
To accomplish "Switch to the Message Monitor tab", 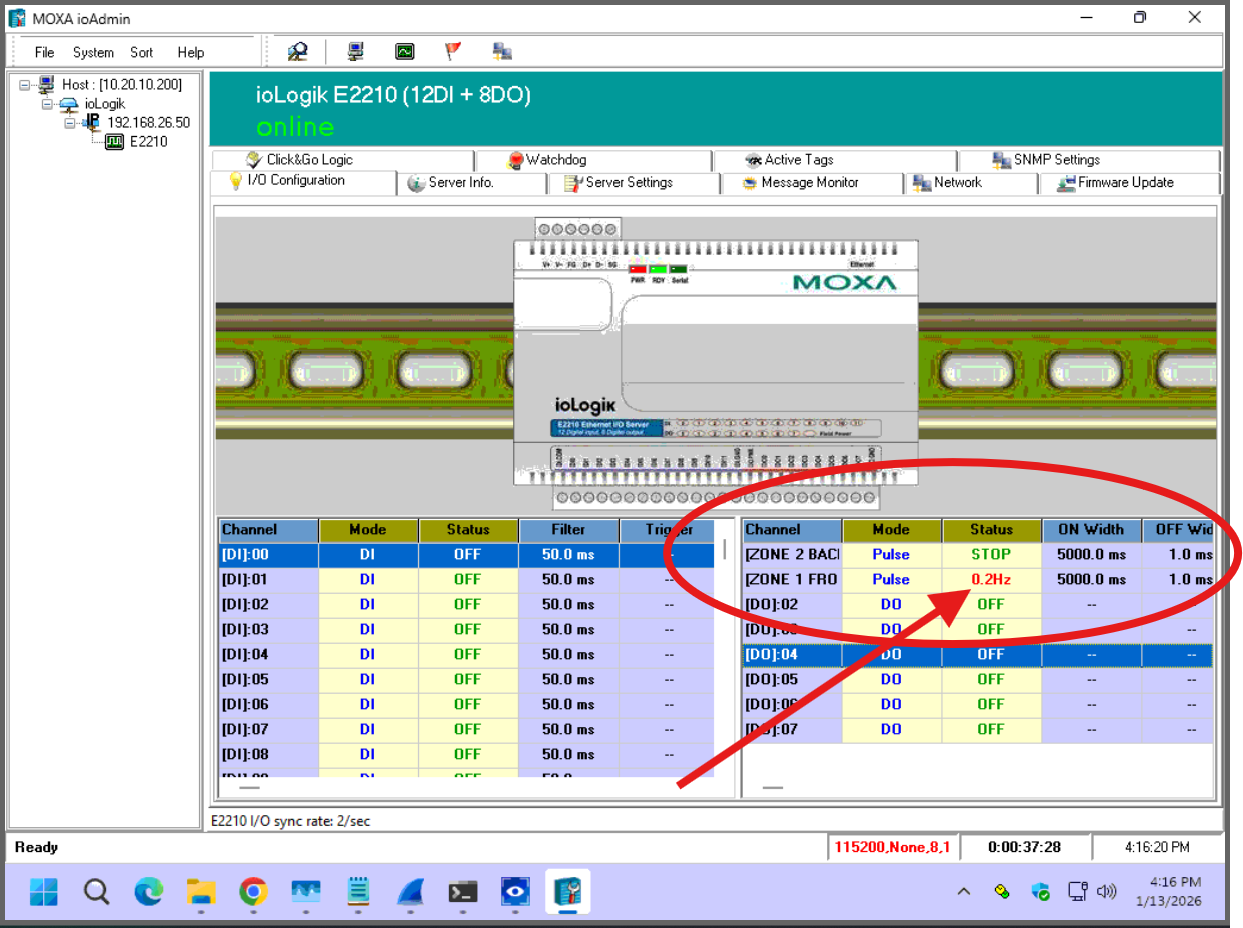I will (x=813, y=183).
